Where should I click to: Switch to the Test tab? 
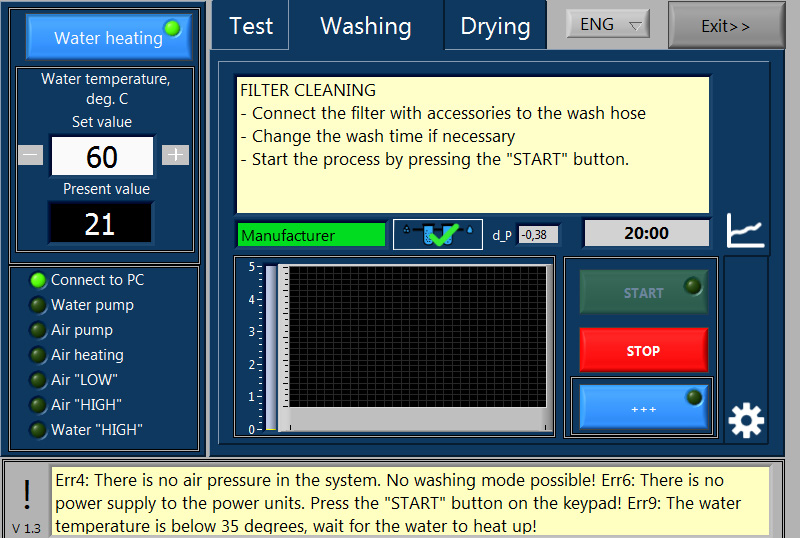251,26
